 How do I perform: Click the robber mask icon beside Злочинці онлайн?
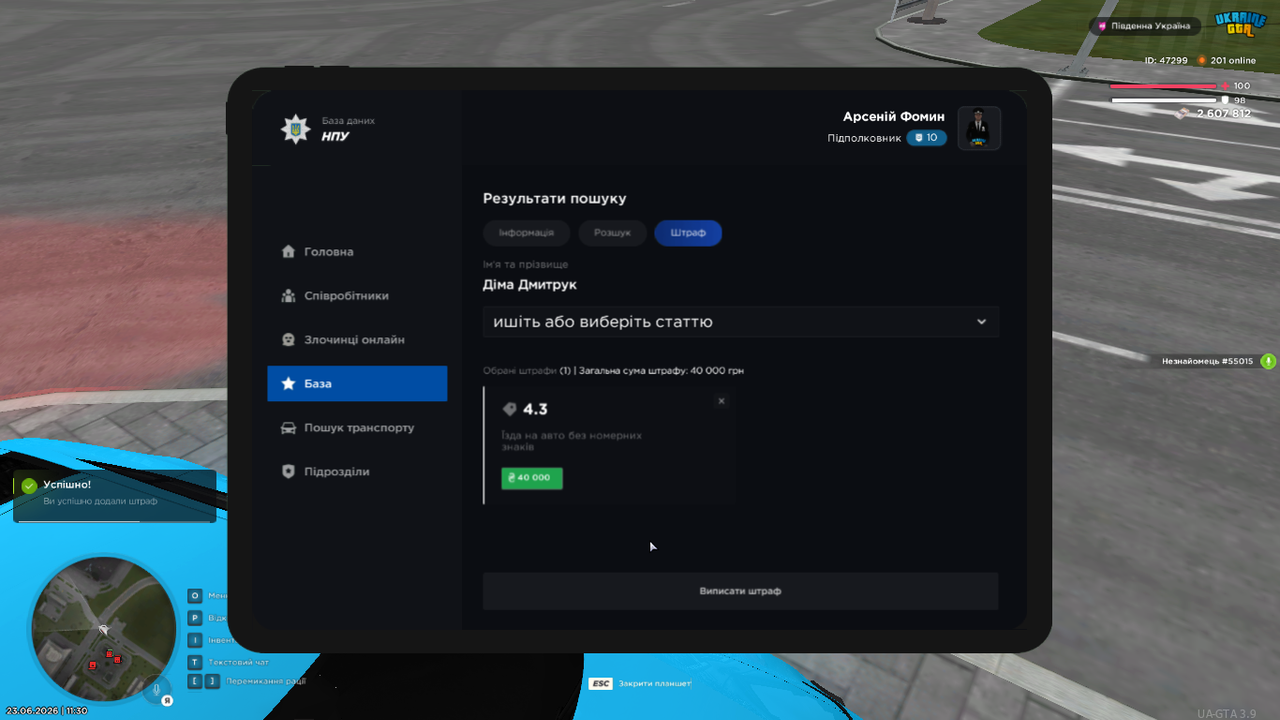click(288, 340)
